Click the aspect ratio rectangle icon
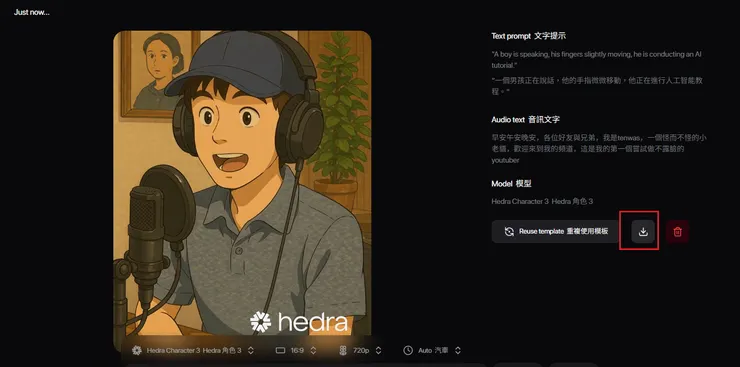 (x=281, y=350)
